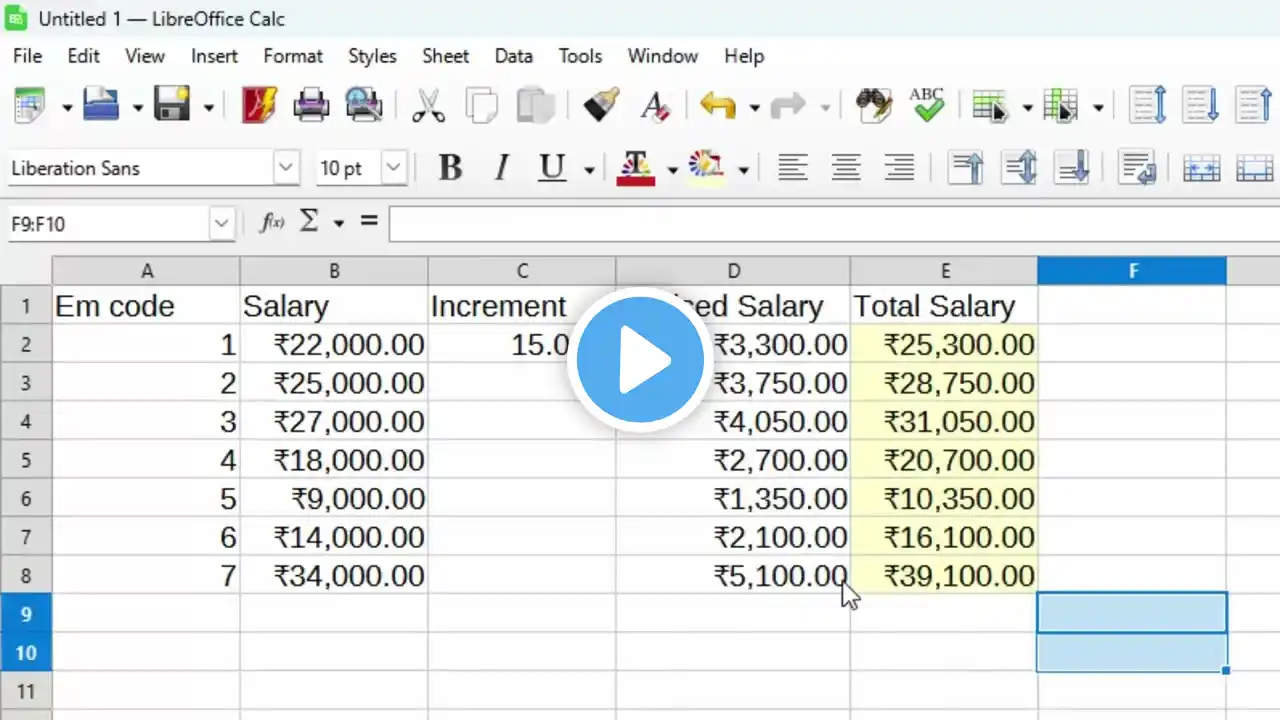Click the Open file folder icon

[x=101, y=105]
